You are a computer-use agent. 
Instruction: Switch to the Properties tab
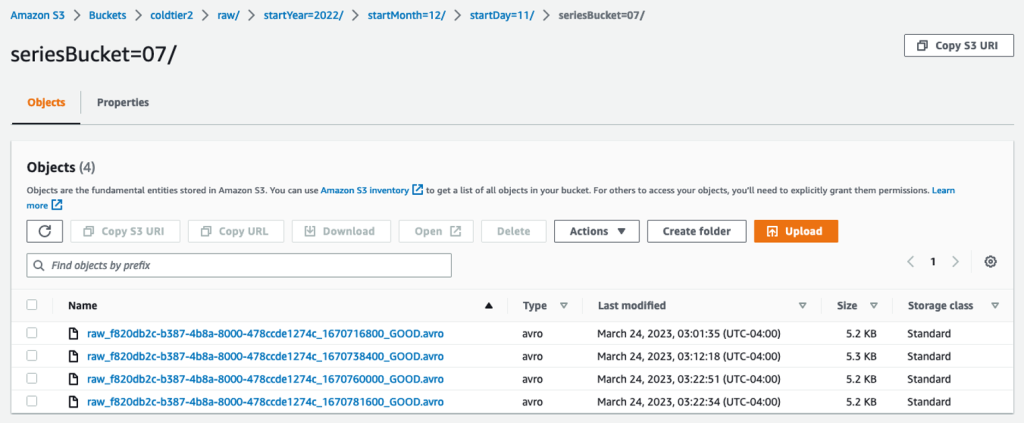pyautogui.click(x=123, y=102)
